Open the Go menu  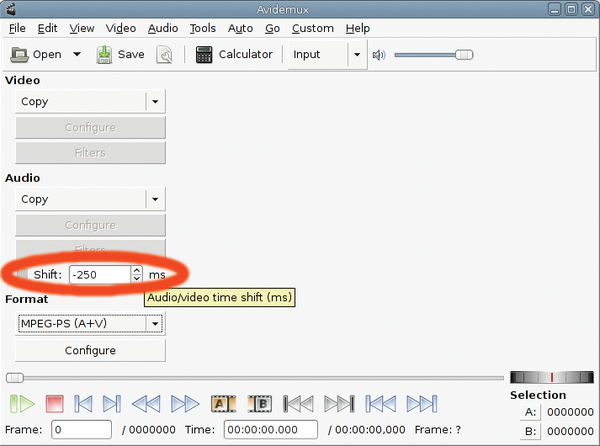(x=272, y=28)
